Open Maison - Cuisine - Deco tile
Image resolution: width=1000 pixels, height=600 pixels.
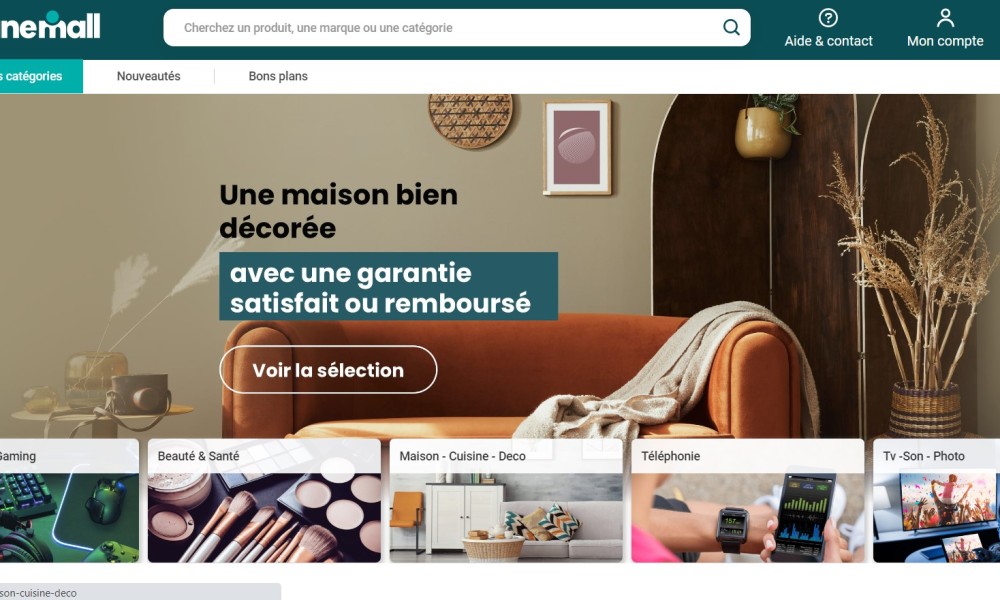[506, 501]
